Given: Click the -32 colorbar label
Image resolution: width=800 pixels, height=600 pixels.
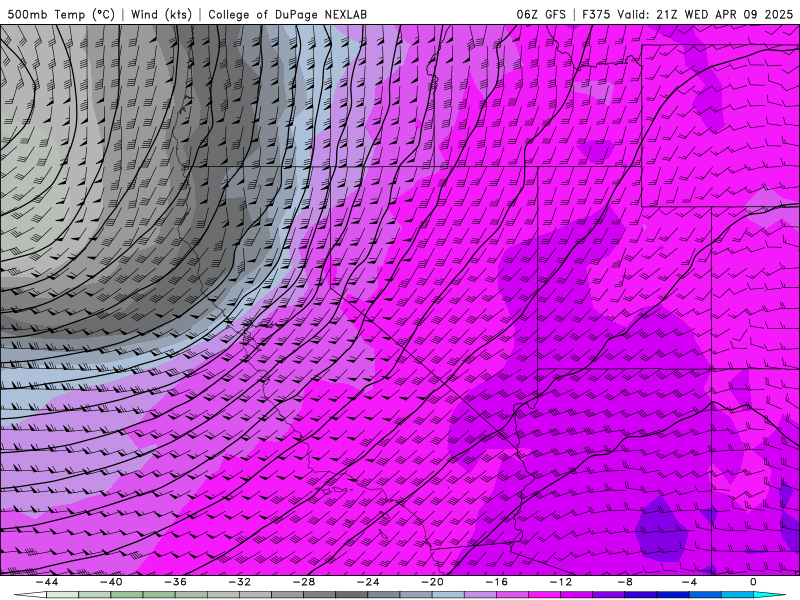Looking at the screenshot, I should click(x=239, y=582).
